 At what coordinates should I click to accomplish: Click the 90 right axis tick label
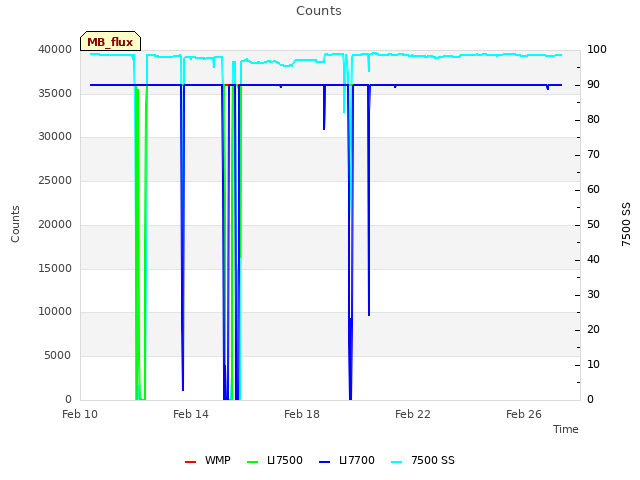click(x=593, y=84)
